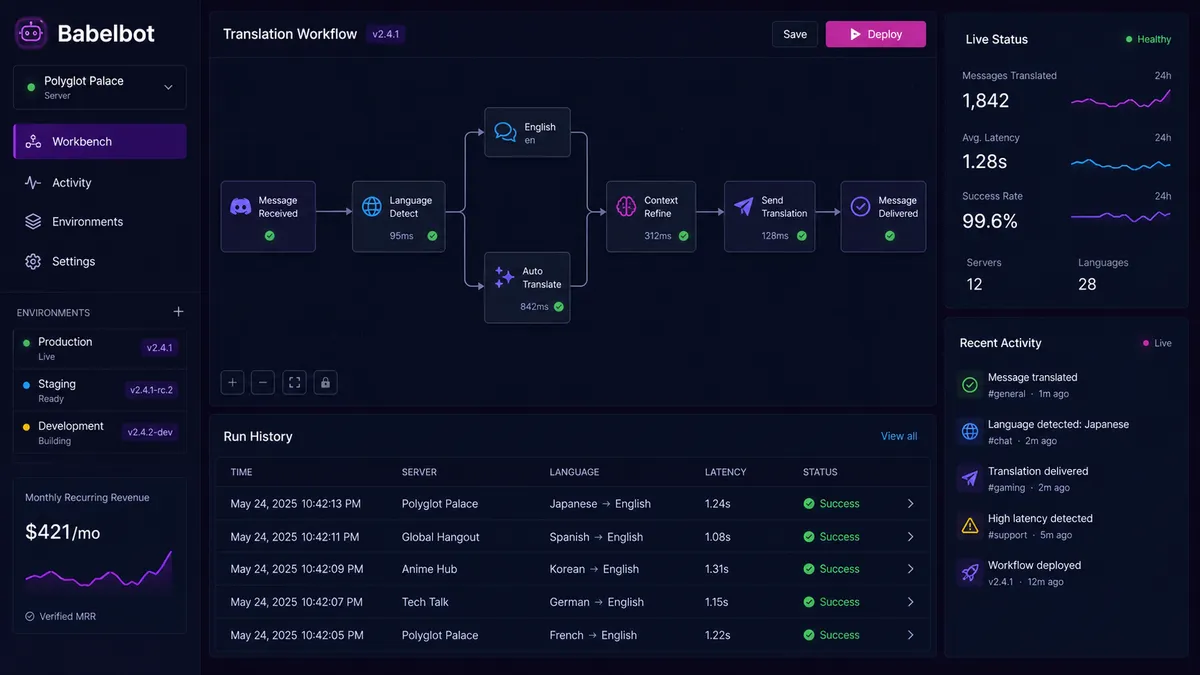Screen dimensions: 1200x675
Task: Click Global Hangout in the server column
Action: (x=441, y=537)
